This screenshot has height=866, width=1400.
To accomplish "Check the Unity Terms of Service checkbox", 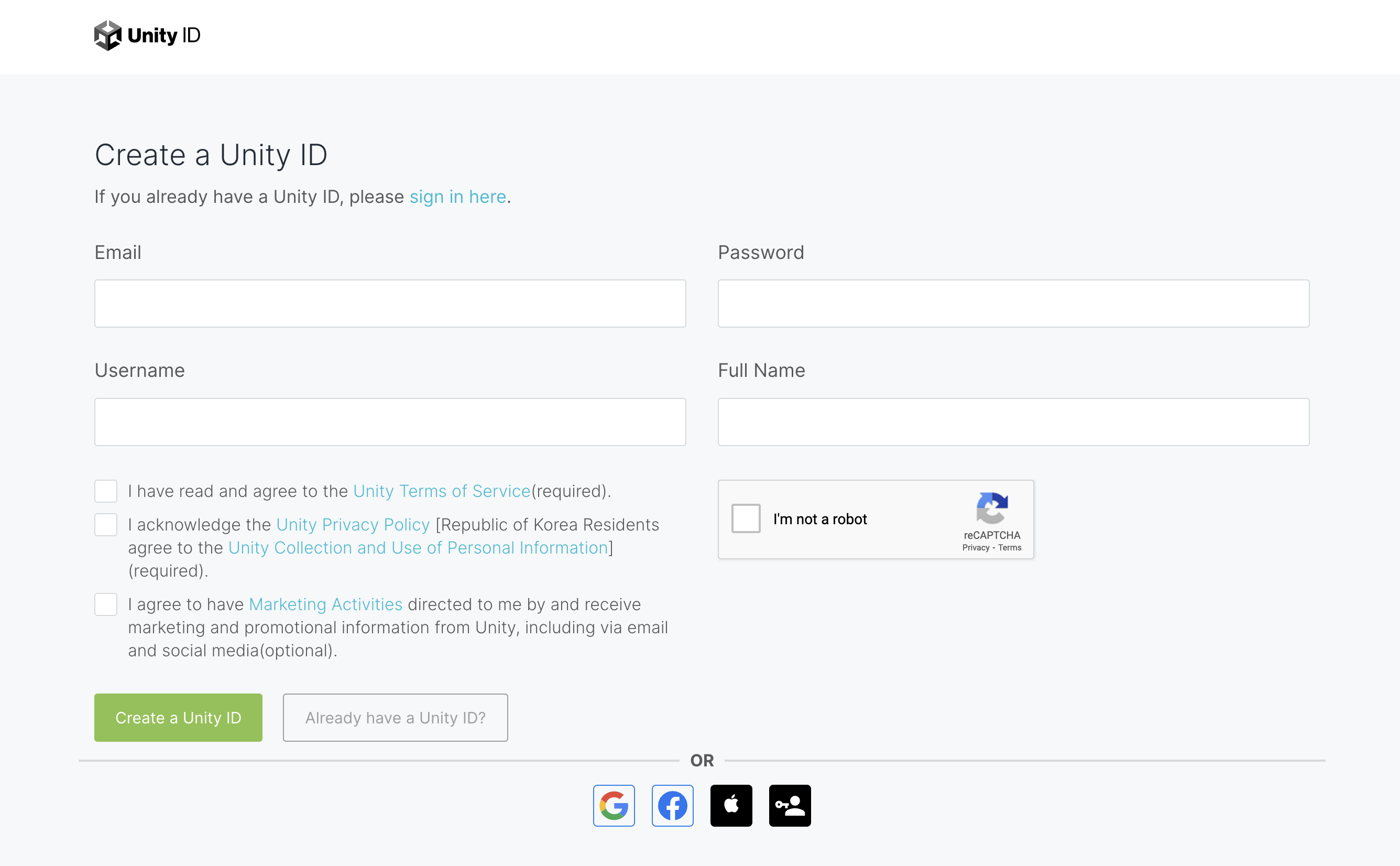I will [106, 491].
